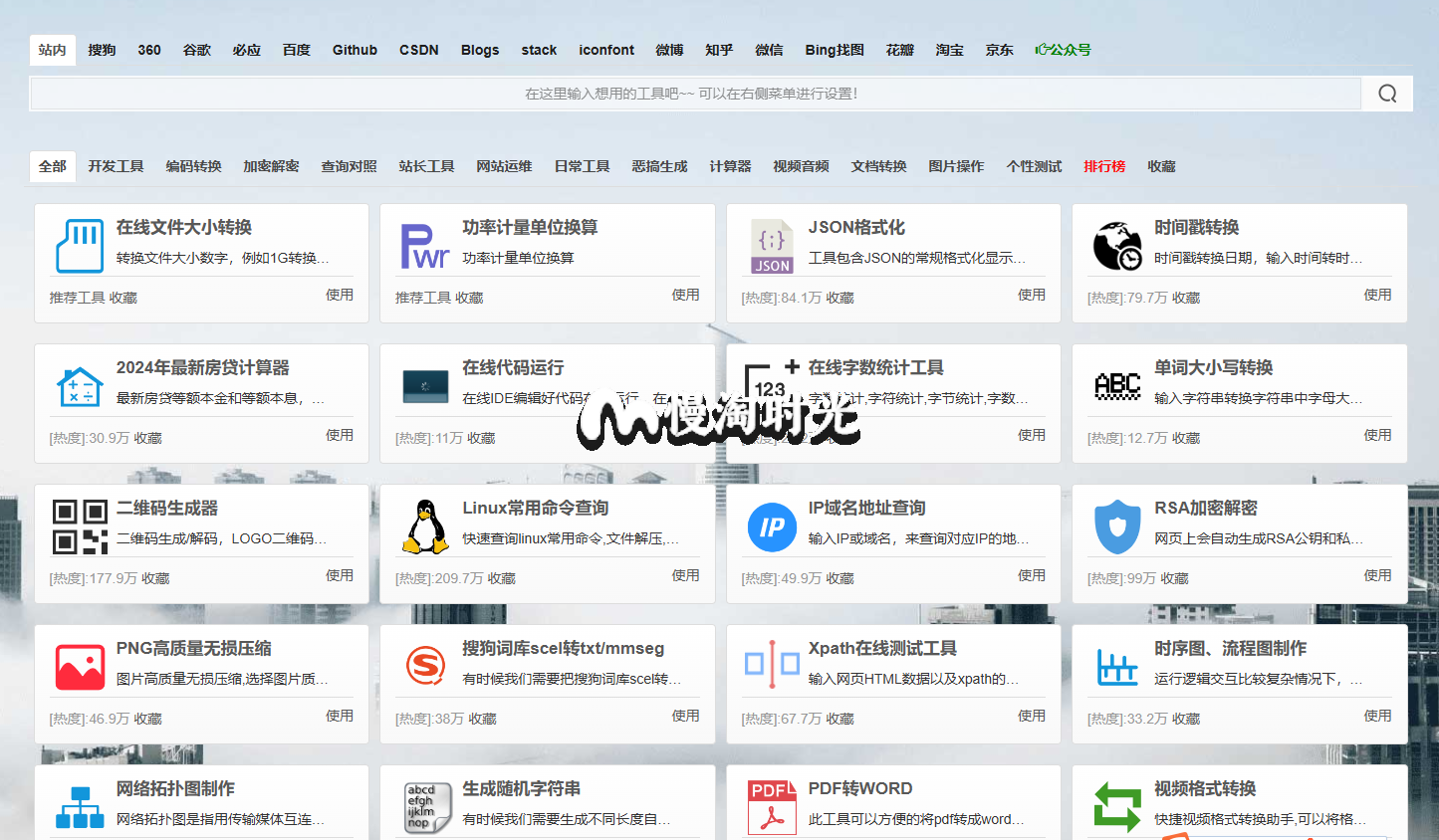The height and width of the screenshot is (840, 1439).
Task: Select the 全部 category tab
Action: [52, 166]
